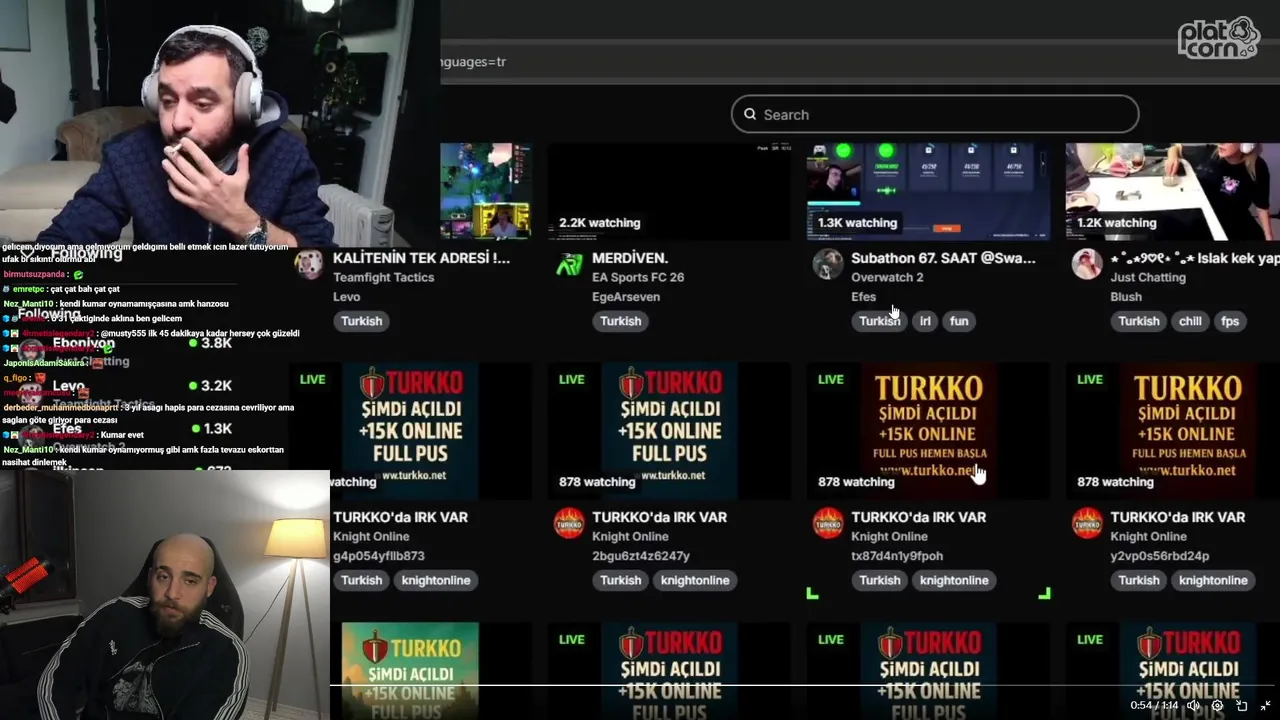This screenshot has width=1280, height=720.
Task: Click avatar of 2bgu6zt4z6247y TURKKO stream
Action: (569, 523)
